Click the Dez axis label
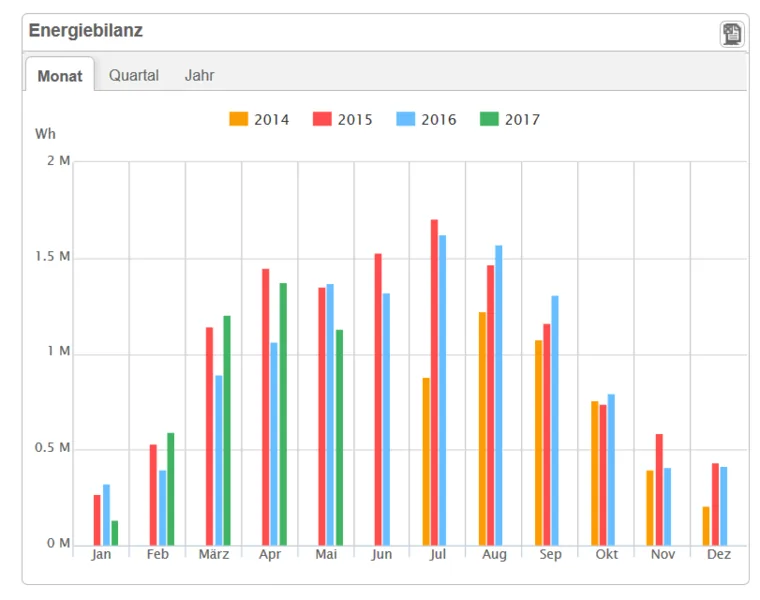This screenshot has width=760, height=600. (x=719, y=554)
